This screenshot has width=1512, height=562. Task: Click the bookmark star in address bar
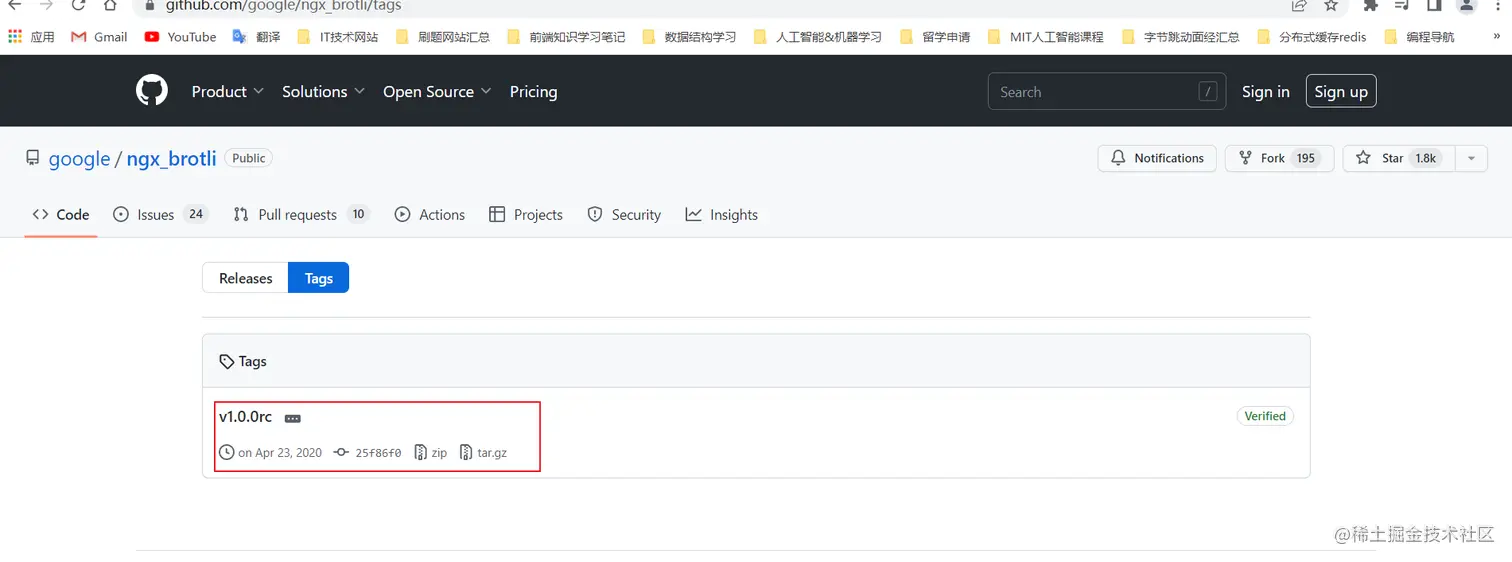1331,6
